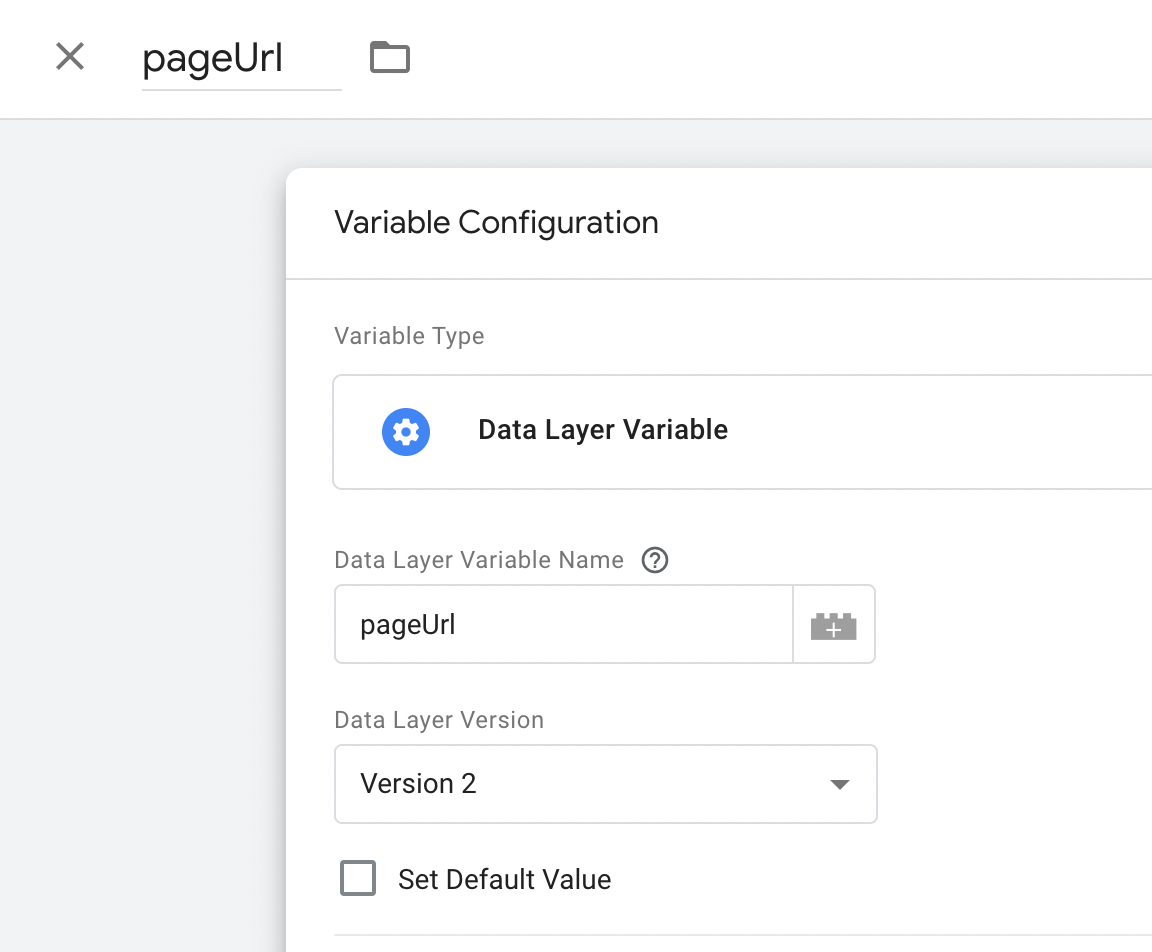The width and height of the screenshot is (1152, 952).
Task: Open help tooltip beside Data Layer Variable Name
Action: [655, 560]
